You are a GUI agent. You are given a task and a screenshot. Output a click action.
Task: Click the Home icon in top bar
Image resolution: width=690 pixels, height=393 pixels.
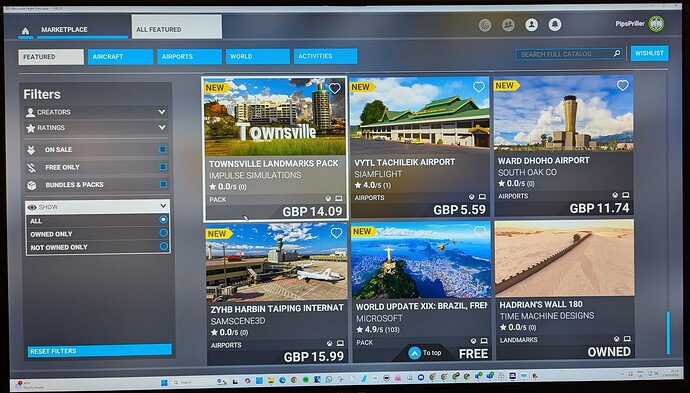[26, 31]
